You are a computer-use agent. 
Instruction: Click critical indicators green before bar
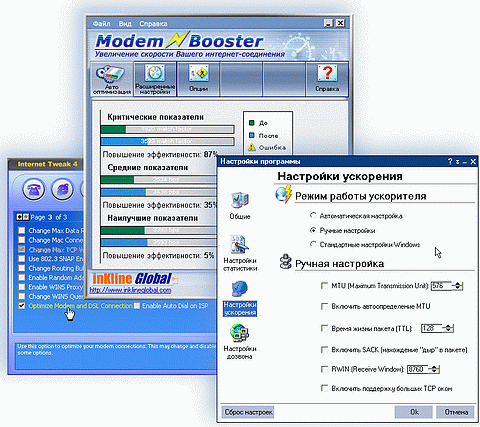[x=113, y=129]
